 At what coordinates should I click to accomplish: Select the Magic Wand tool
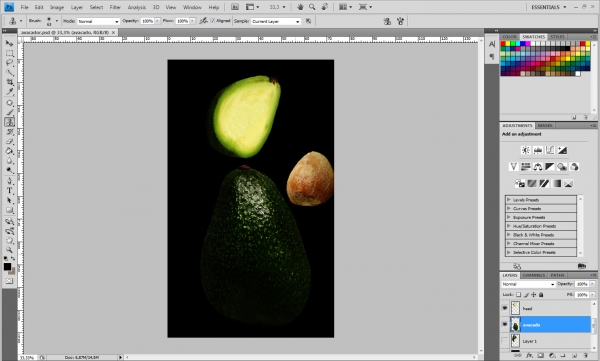tap(10, 72)
